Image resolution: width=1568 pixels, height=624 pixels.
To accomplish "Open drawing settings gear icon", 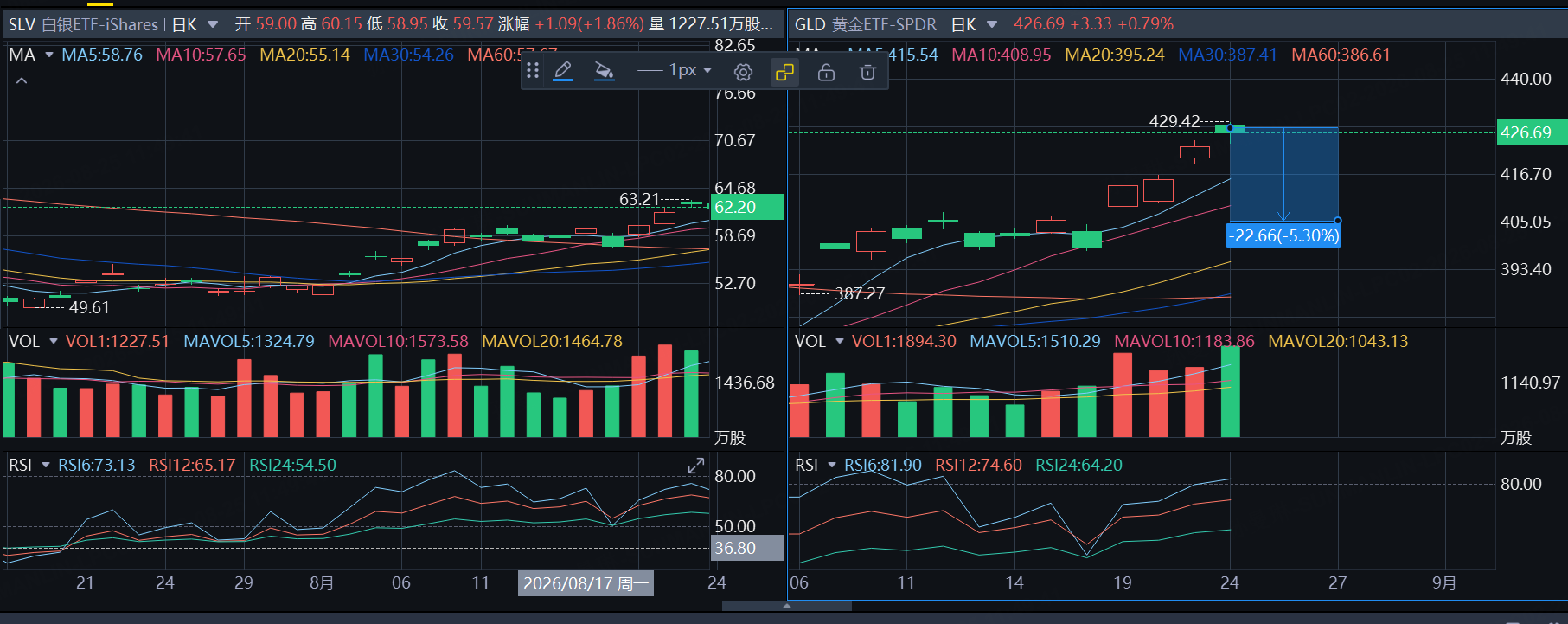I will (x=743, y=72).
